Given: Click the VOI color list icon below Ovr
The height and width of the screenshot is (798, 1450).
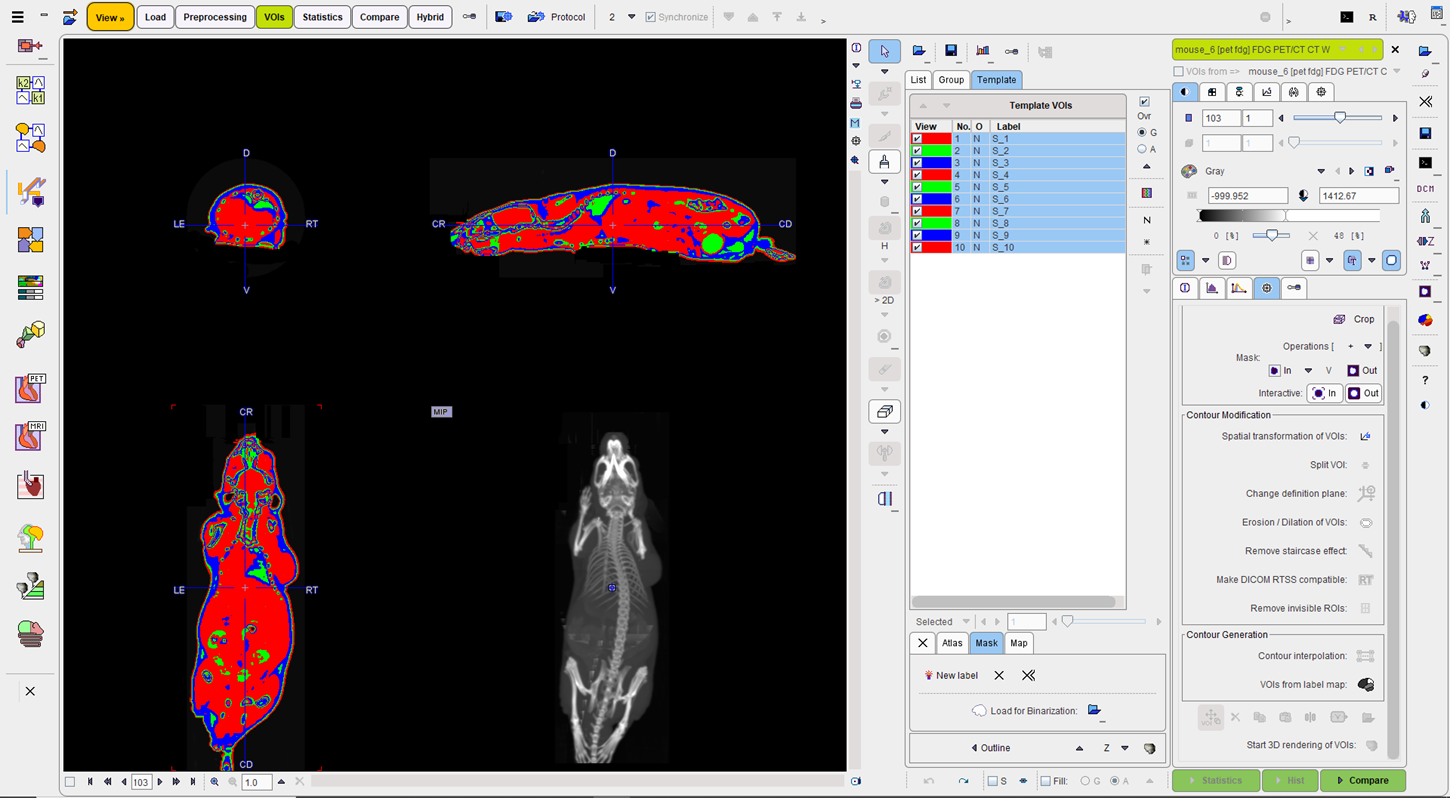Looking at the screenshot, I should click(x=1146, y=193).
